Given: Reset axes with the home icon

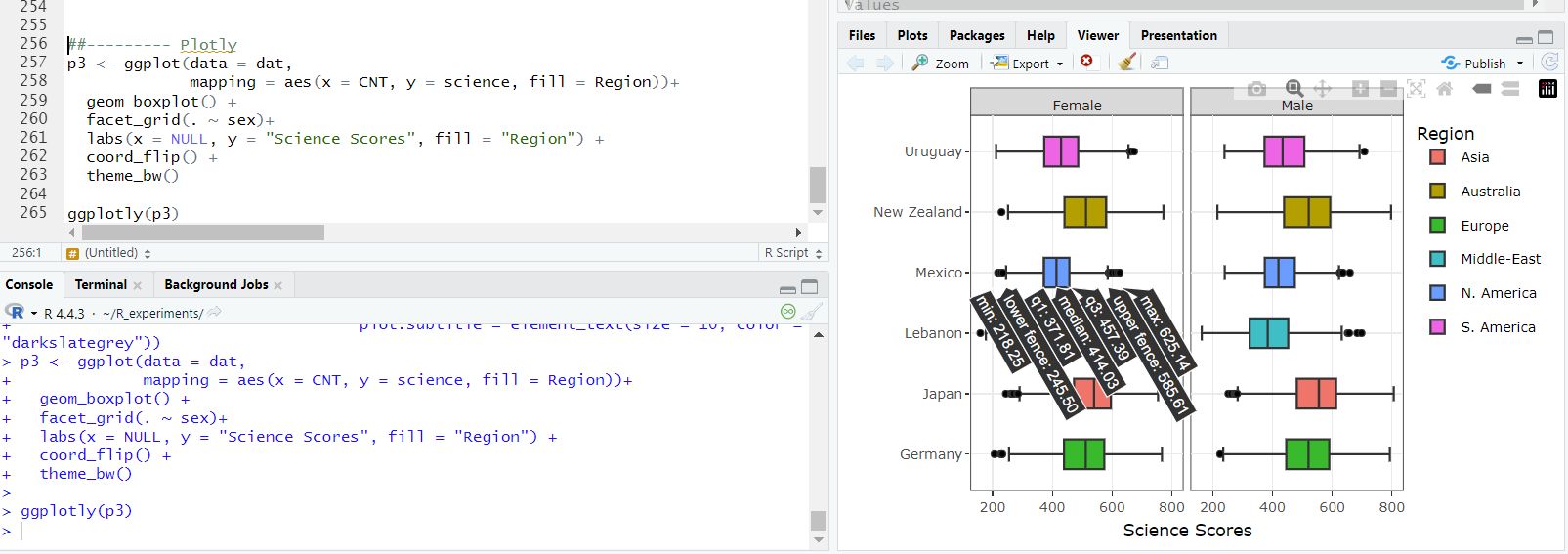Looking at the screenshot, I should coord(1444,89).
